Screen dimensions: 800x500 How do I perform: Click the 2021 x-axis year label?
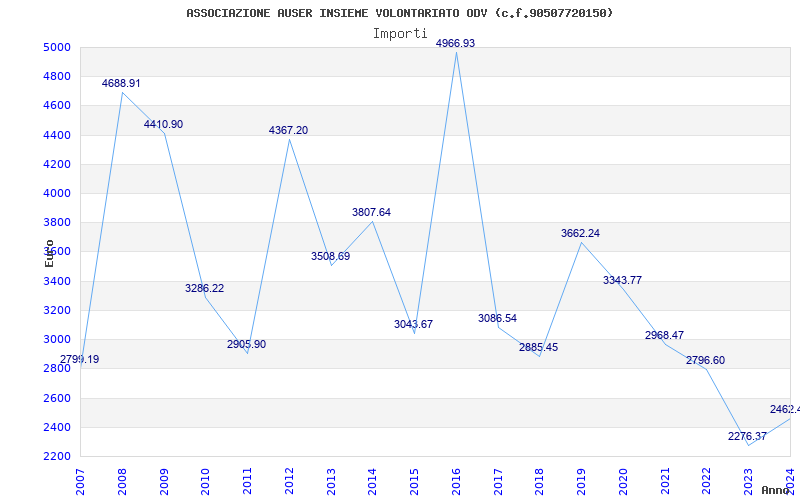coord(665,482)
